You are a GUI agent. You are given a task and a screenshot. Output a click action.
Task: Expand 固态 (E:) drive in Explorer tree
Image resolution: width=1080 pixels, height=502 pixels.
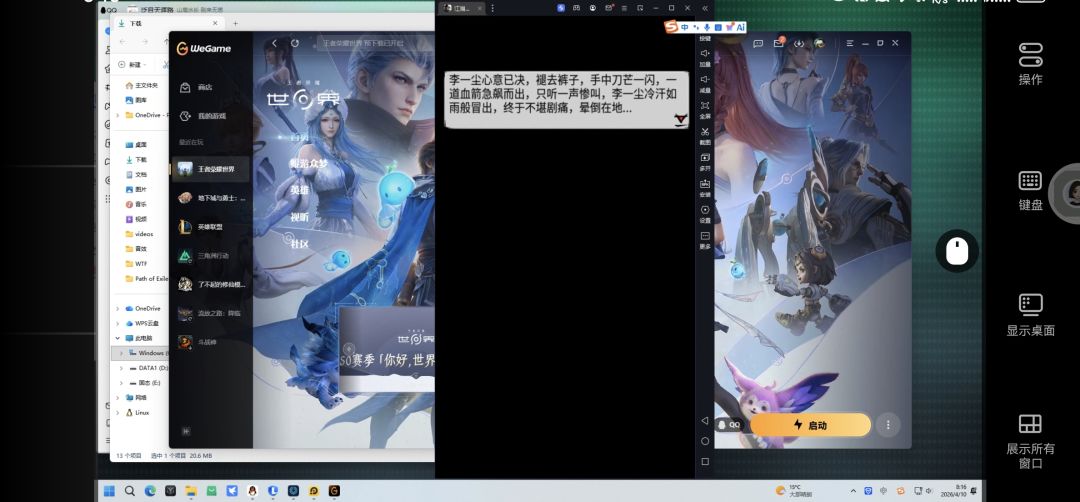click(122, 383)
